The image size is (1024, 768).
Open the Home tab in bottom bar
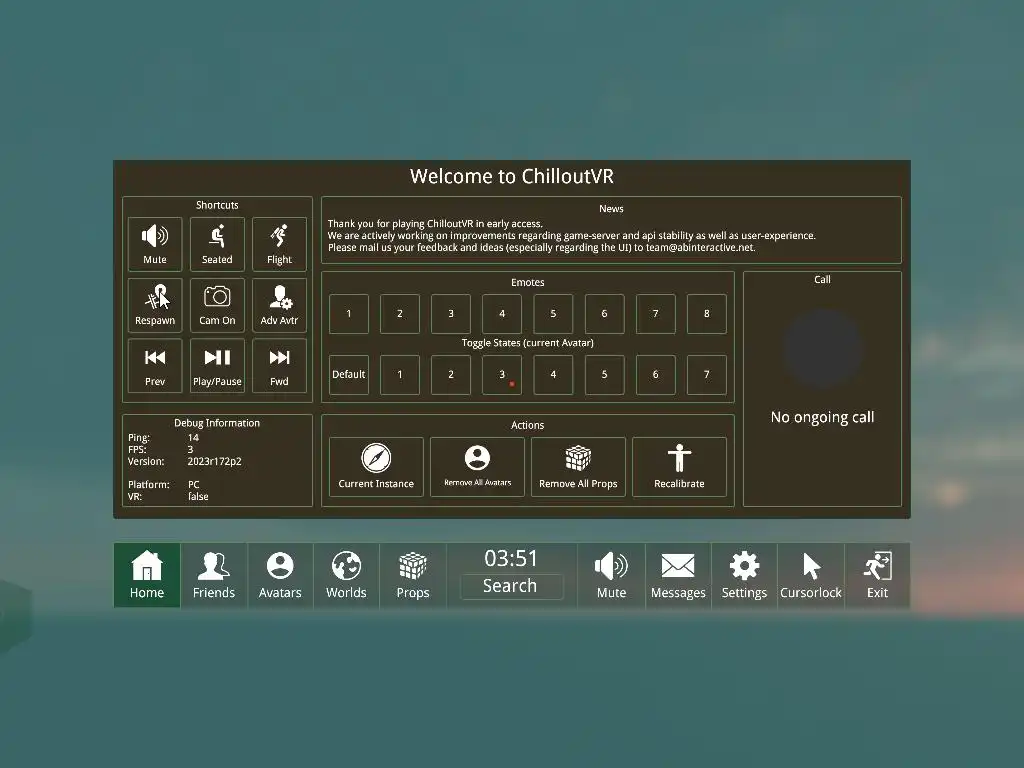click(147, 575)
